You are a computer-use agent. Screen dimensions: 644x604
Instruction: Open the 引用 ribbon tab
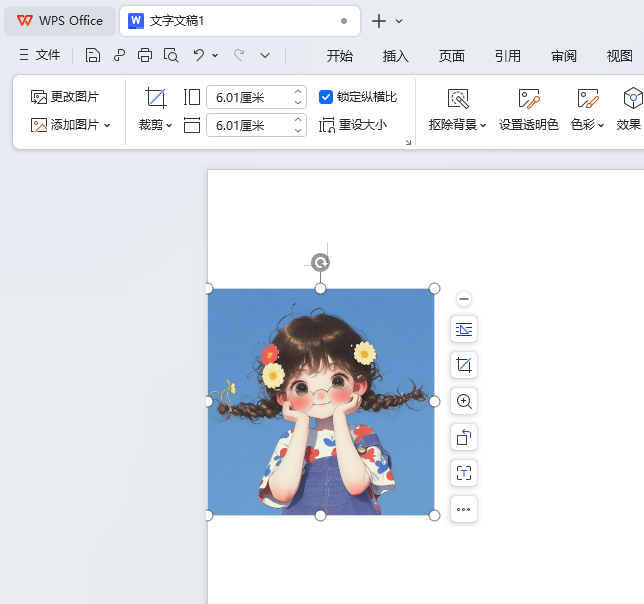tap(508, 56)
